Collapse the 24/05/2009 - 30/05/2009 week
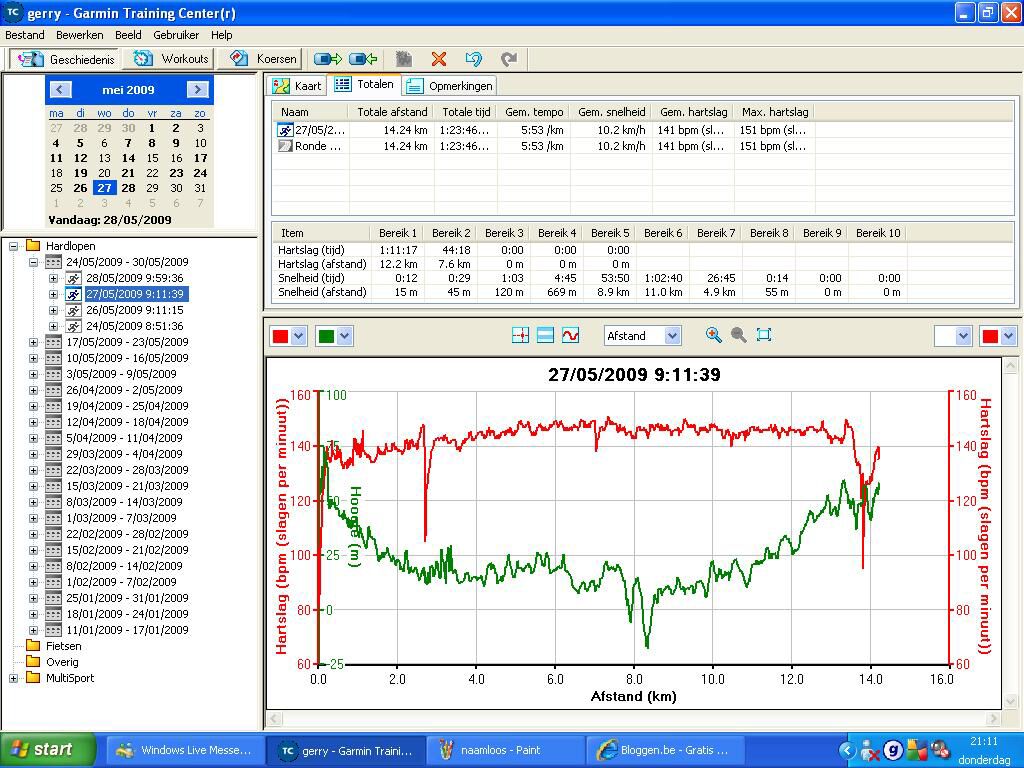Viewport: 1024px width, 768px height. [x=33, y=263]
